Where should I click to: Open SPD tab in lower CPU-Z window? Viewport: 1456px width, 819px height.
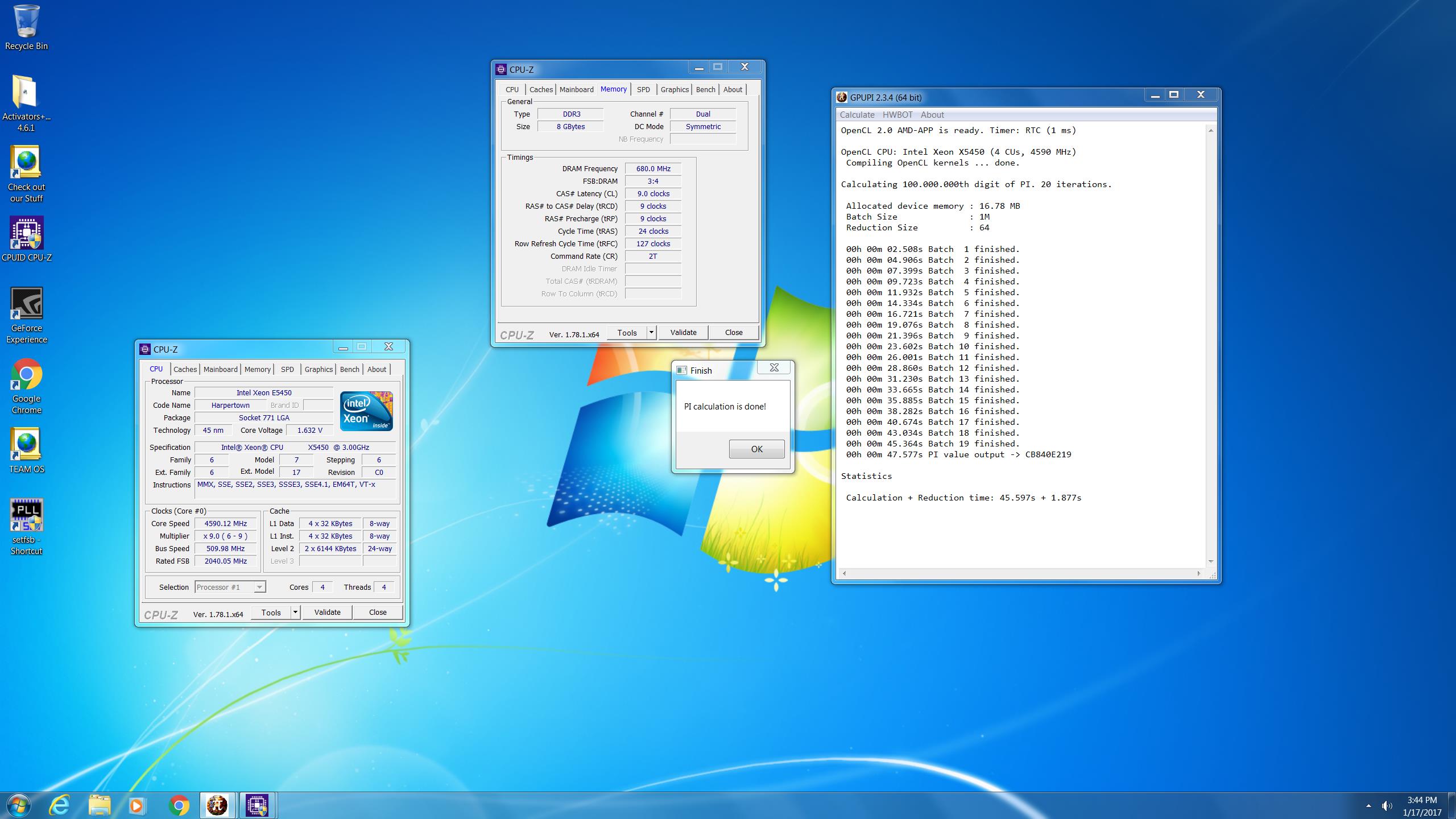287,369
